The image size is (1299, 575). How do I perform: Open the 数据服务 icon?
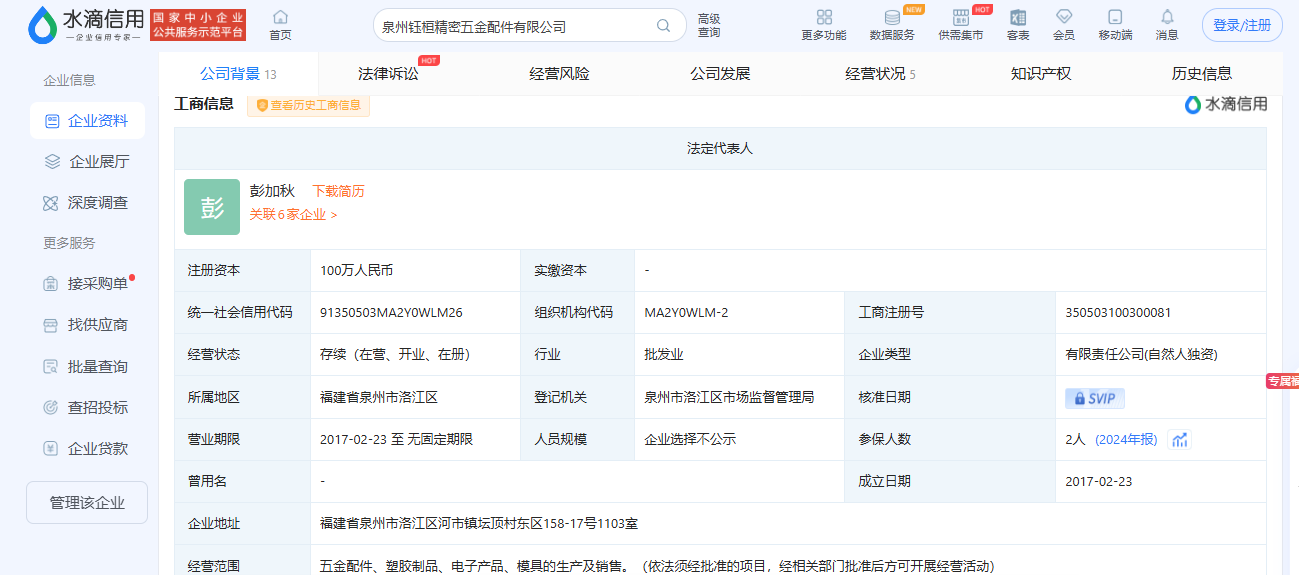[x=892, y=18]
